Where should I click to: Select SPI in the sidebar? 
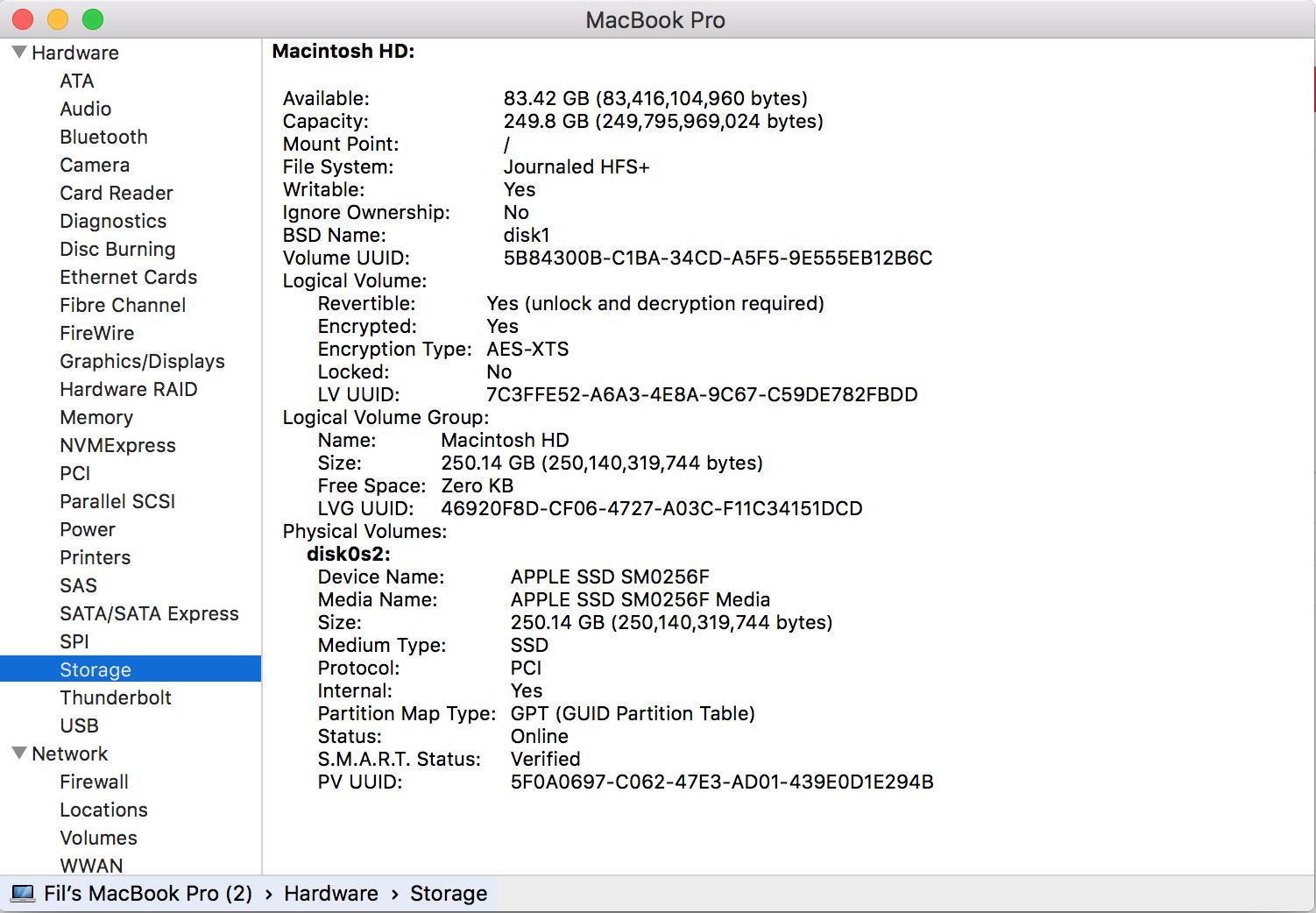(74, 641)
